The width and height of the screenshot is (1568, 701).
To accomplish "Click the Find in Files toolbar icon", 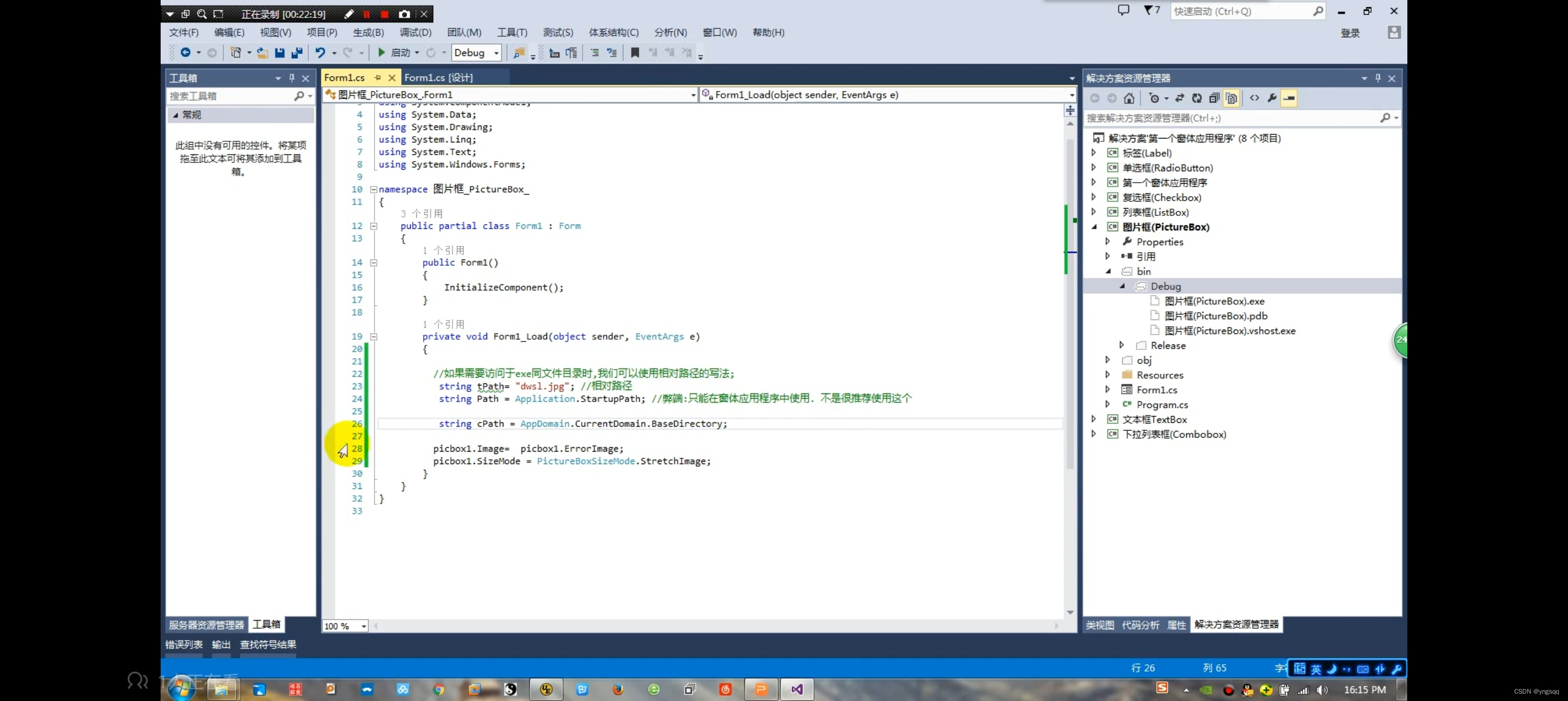I will [x=519, y=53].
